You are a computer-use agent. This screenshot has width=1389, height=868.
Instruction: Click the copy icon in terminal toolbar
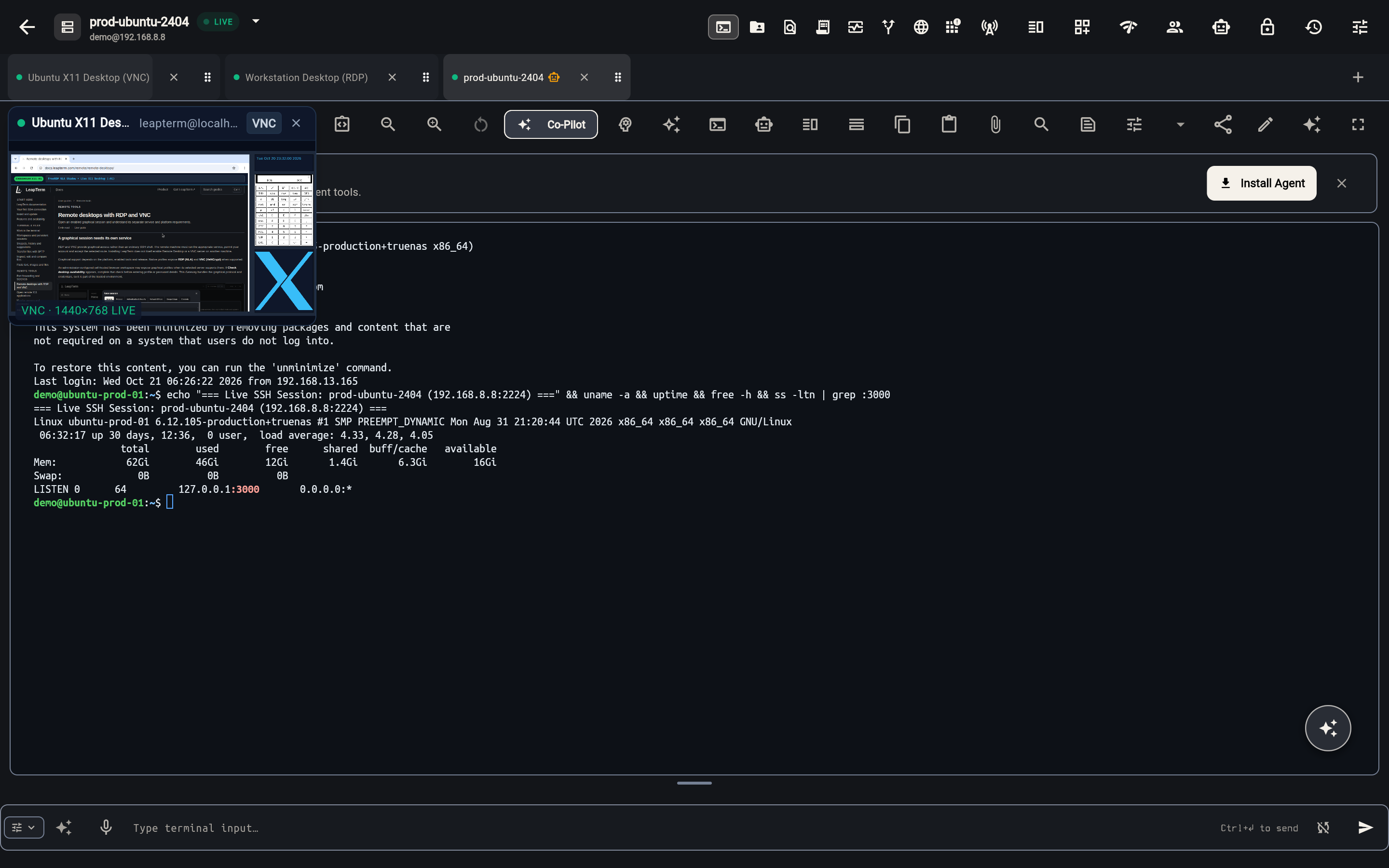point(902,124)
